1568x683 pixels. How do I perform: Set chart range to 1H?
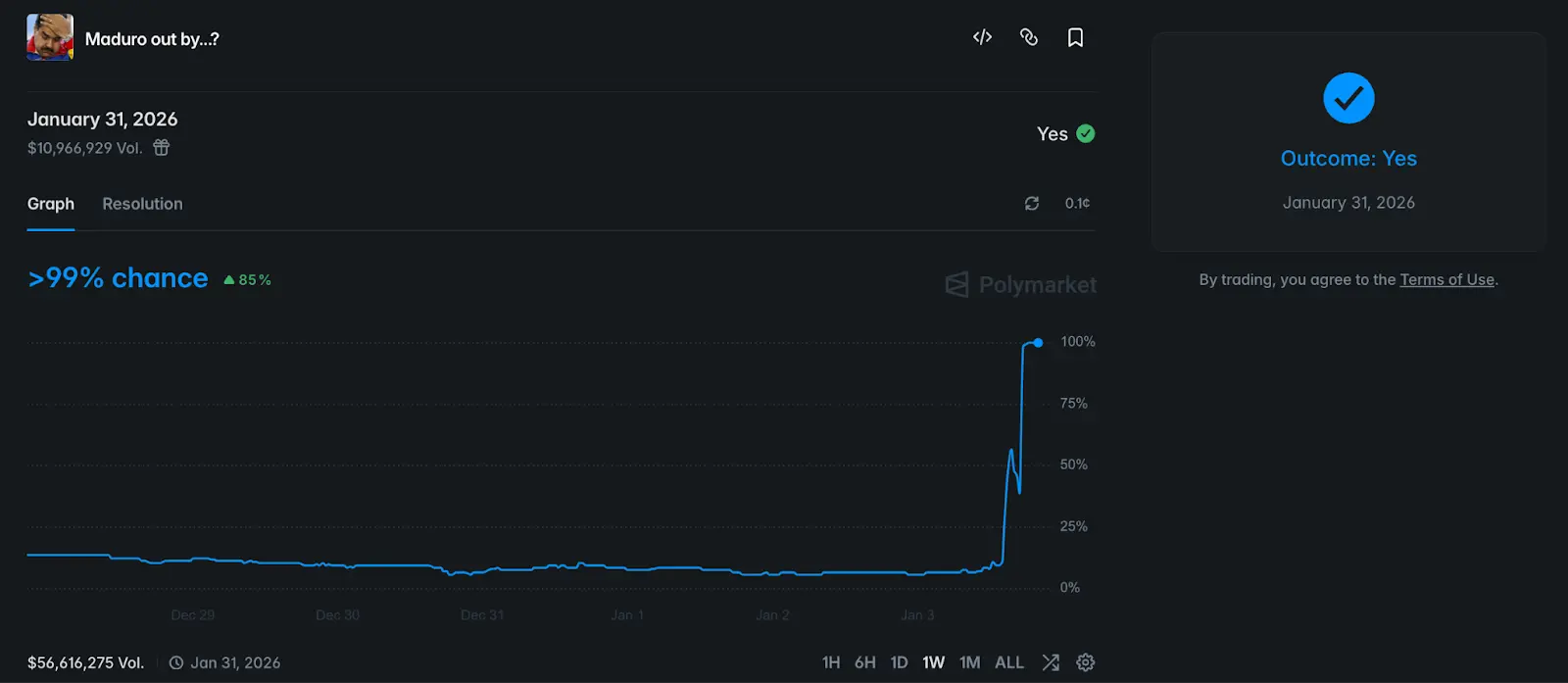pos(831,662)
